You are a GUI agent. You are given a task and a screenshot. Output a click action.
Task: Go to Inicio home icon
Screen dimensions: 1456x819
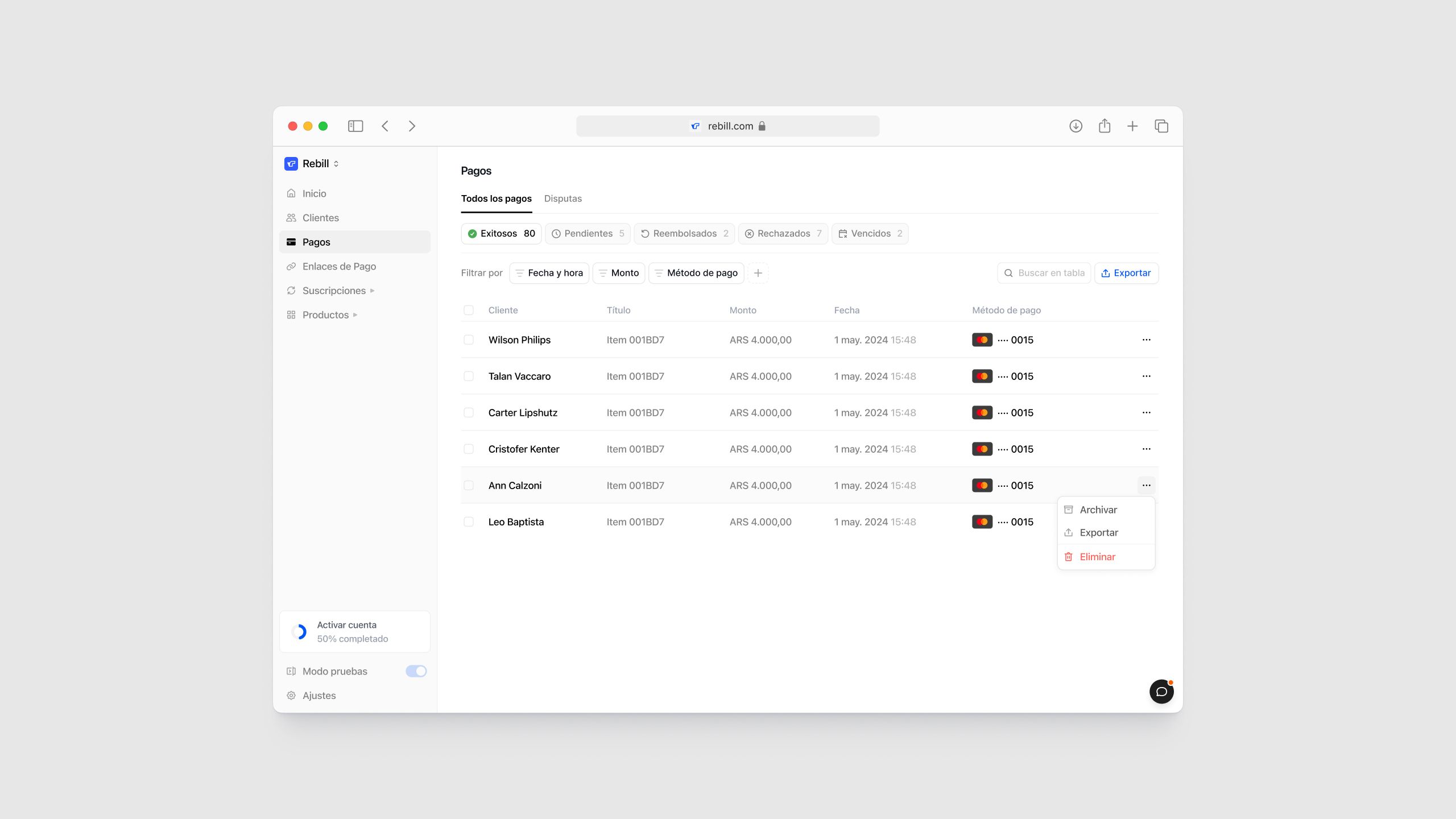click(291, 193)
